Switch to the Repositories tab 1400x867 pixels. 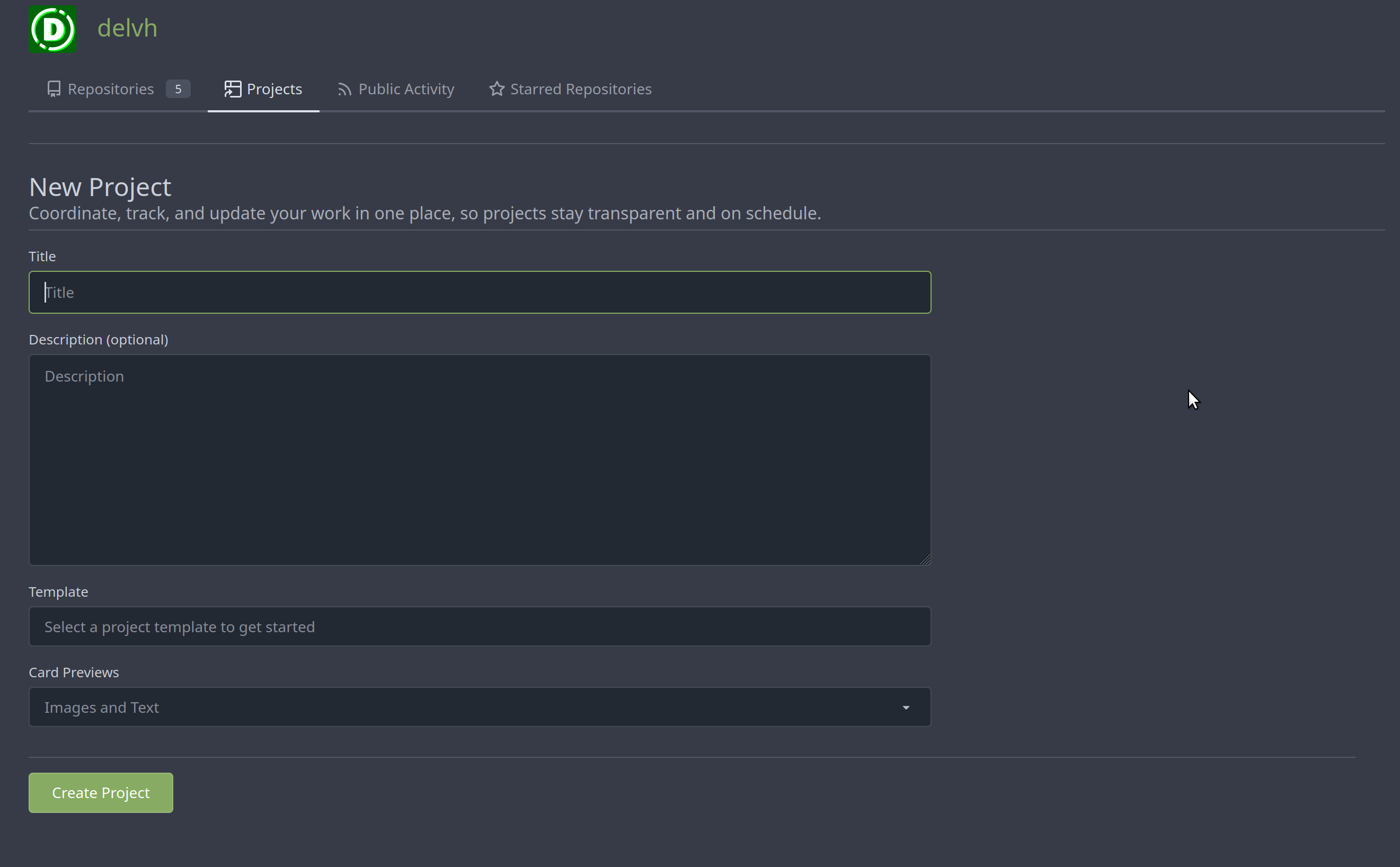point(111,89)
